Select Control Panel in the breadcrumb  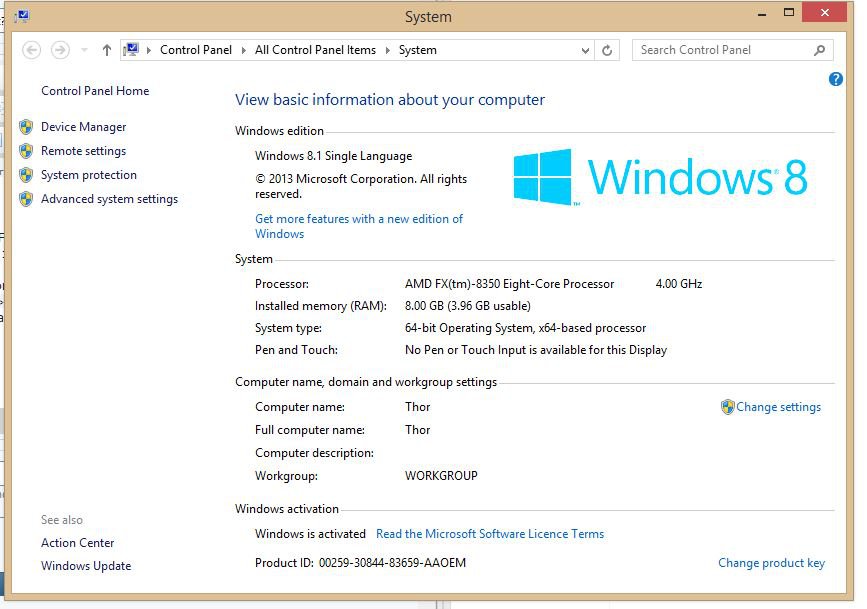click(x=196, y=50)
